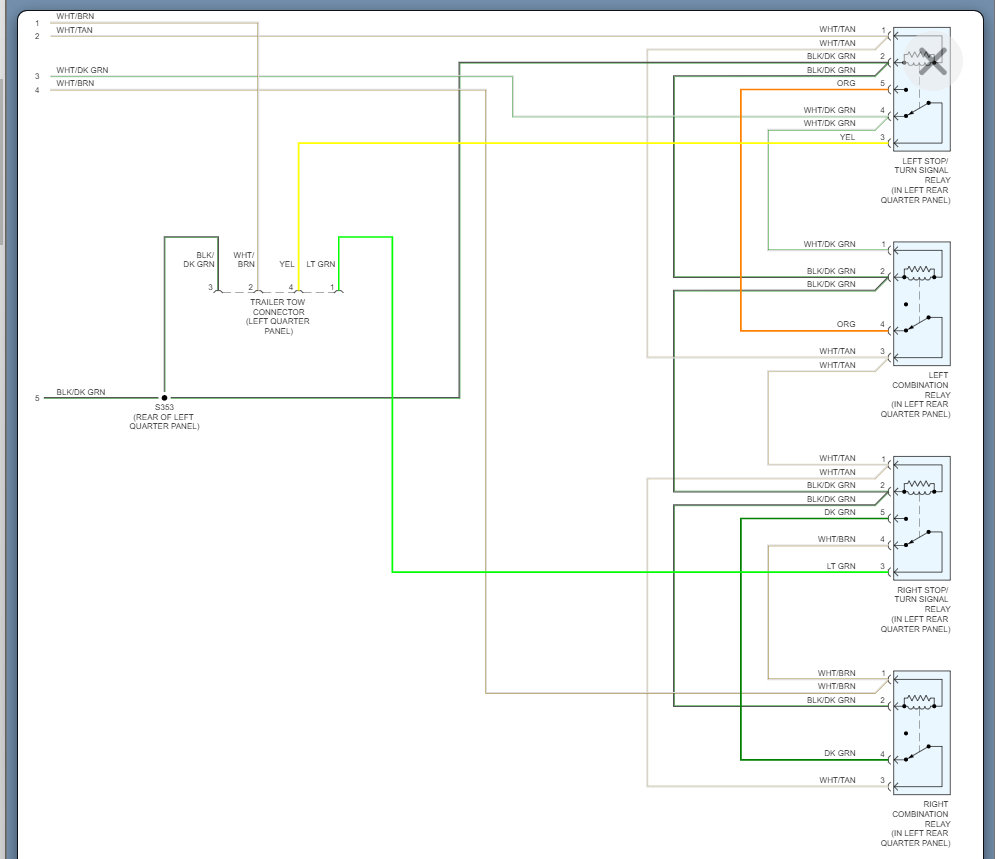Select the RIGHT COMBINATION RELAY caption

pos(915,823)
